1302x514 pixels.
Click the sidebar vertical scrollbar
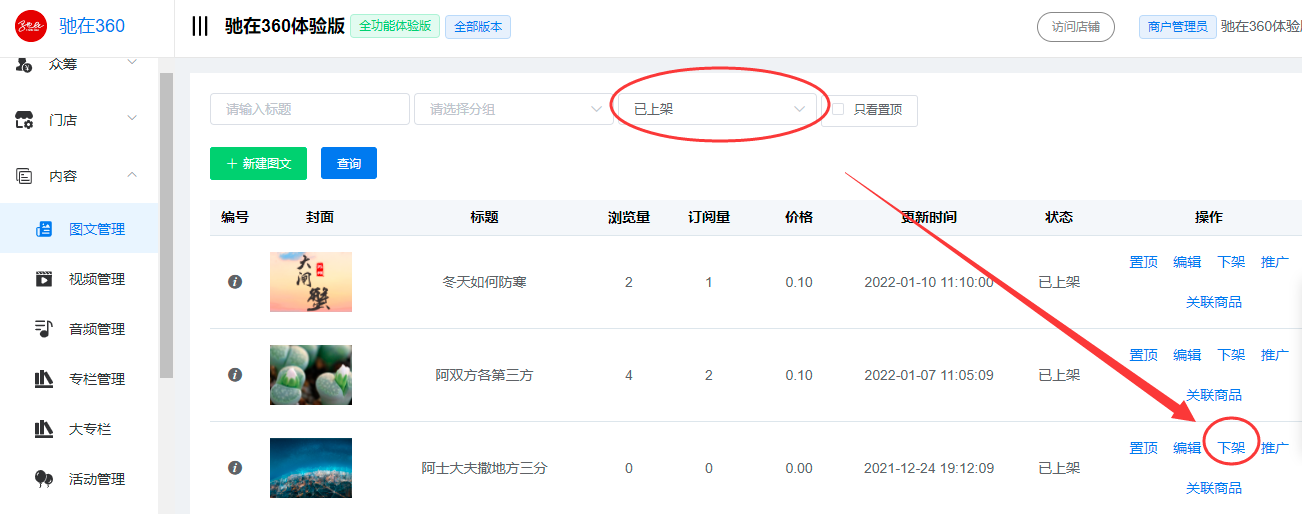click(167, 225)
